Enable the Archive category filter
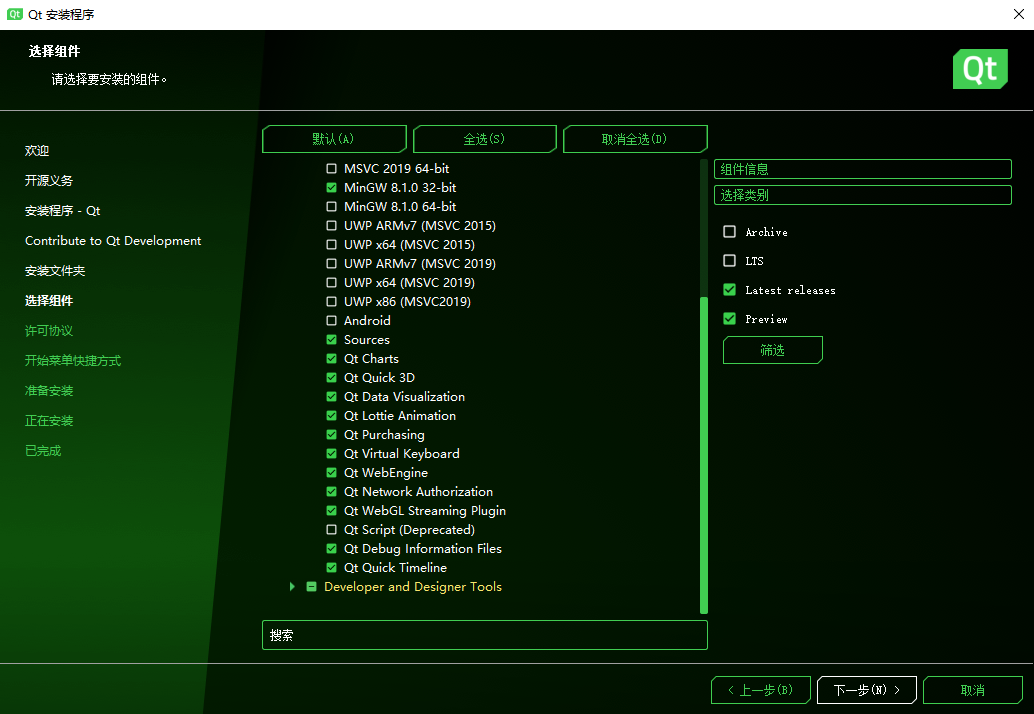1034x714 pixels. 729,231
